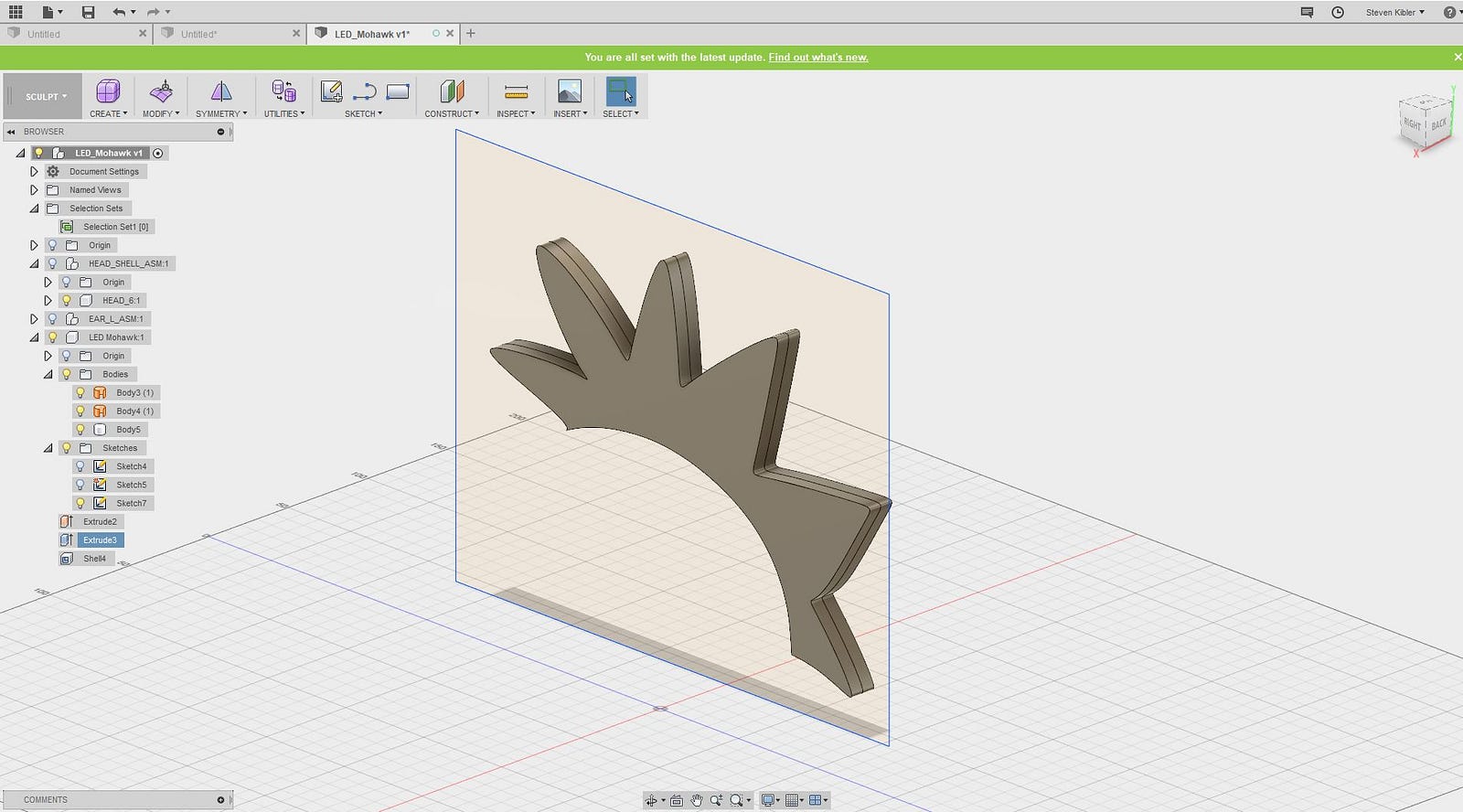Open the SYMMETRY menu
Viewport: 1463px width, 812px height.
(221, 113)
